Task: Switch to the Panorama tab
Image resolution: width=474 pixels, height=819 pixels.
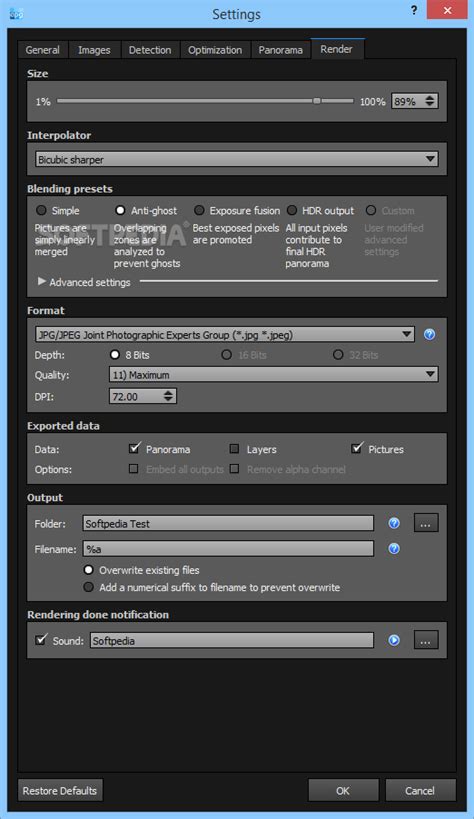Action: tap(281, 50)
